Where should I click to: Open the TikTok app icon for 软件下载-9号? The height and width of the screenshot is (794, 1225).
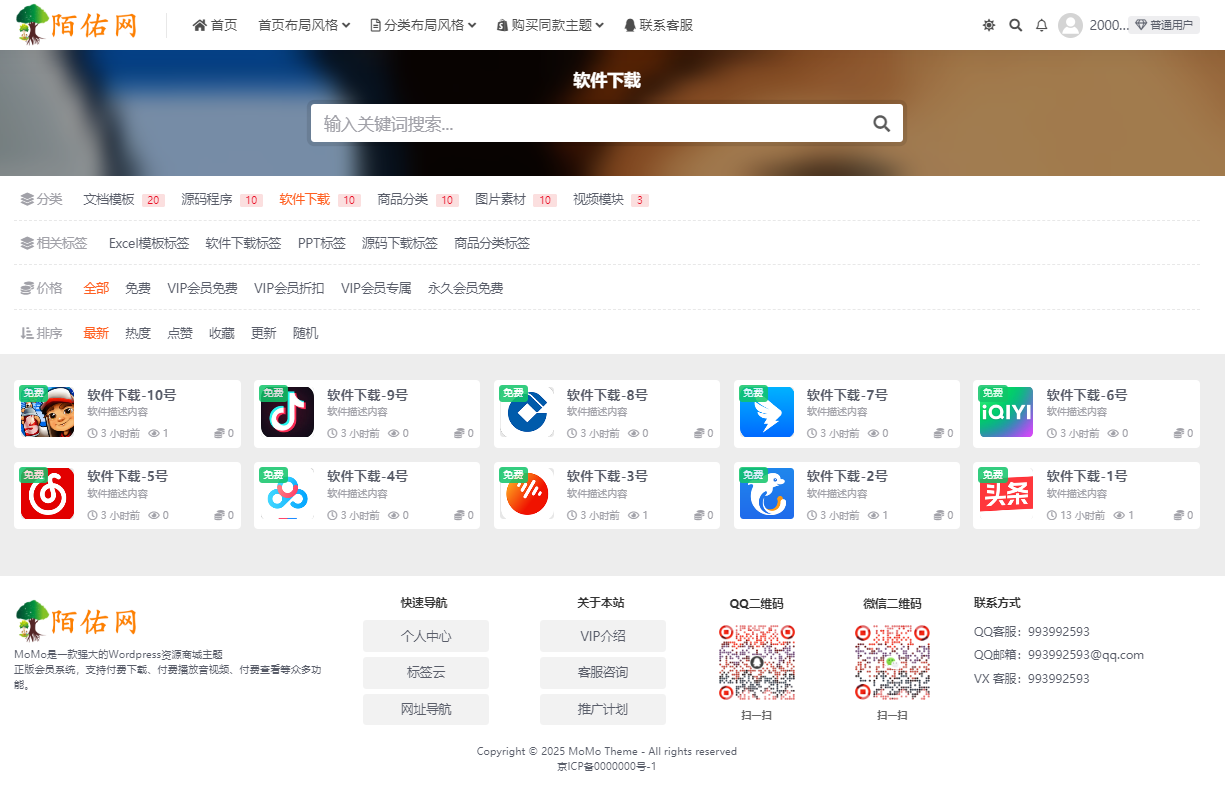coord(287,413)
